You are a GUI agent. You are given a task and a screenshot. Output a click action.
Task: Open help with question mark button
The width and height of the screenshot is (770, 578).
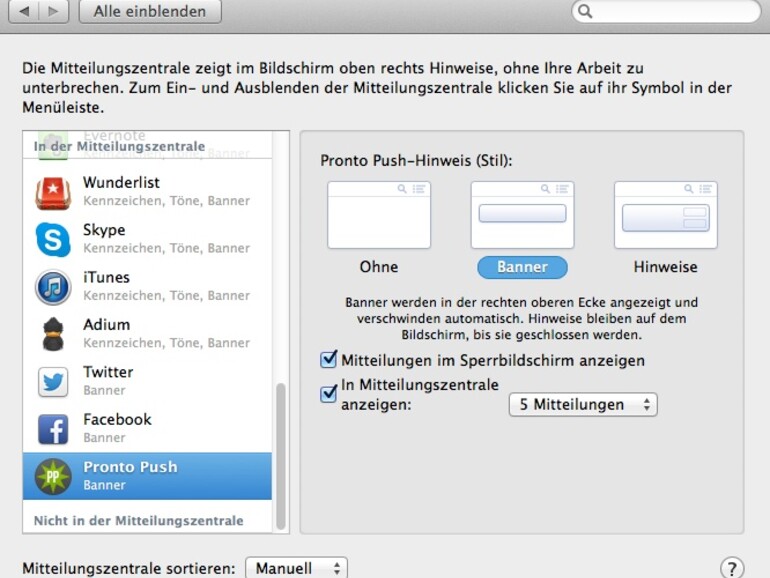pos(732,568)
